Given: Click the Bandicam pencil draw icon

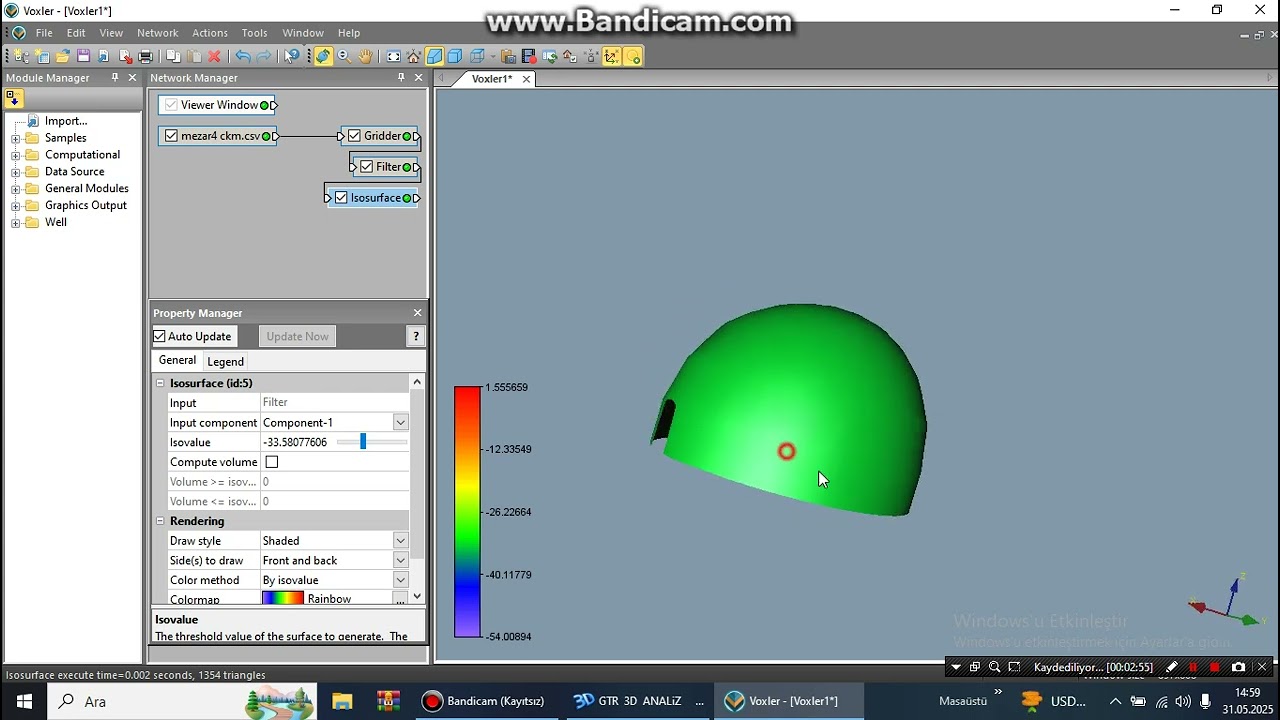Looking at the screenshot, I should pos(1172,667).
